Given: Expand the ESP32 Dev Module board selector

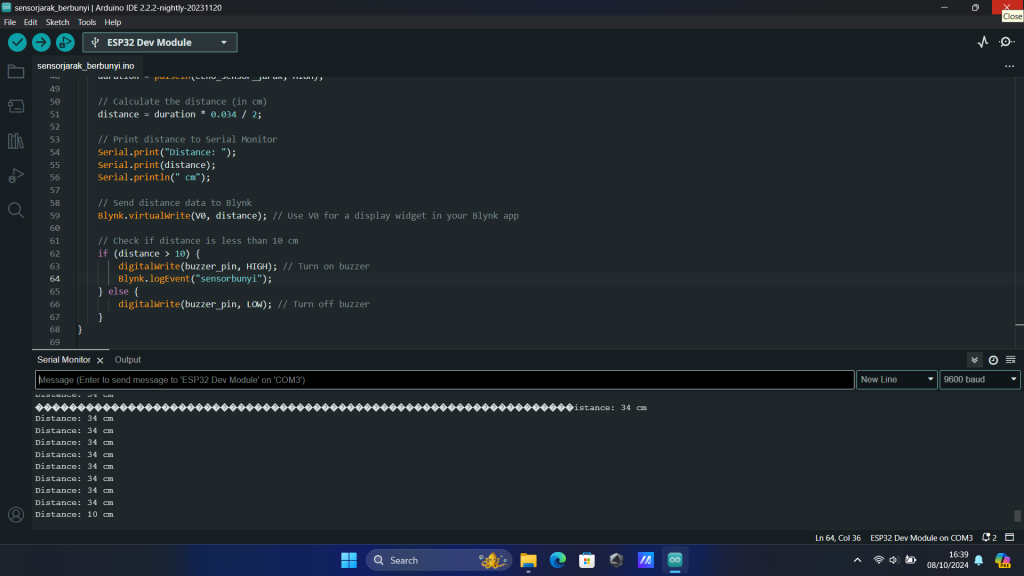Looking at the screenshot, I should click(x=160, y=42).
